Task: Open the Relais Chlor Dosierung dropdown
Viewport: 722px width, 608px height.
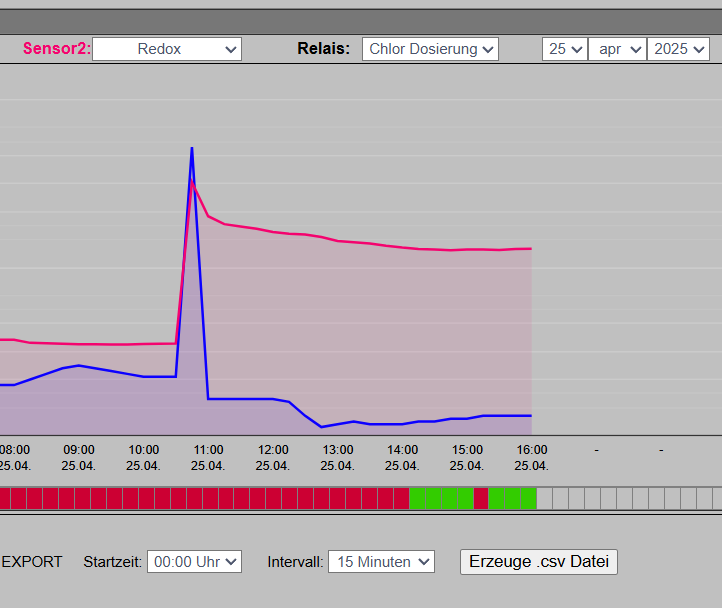Action: [x=430, y=49]
